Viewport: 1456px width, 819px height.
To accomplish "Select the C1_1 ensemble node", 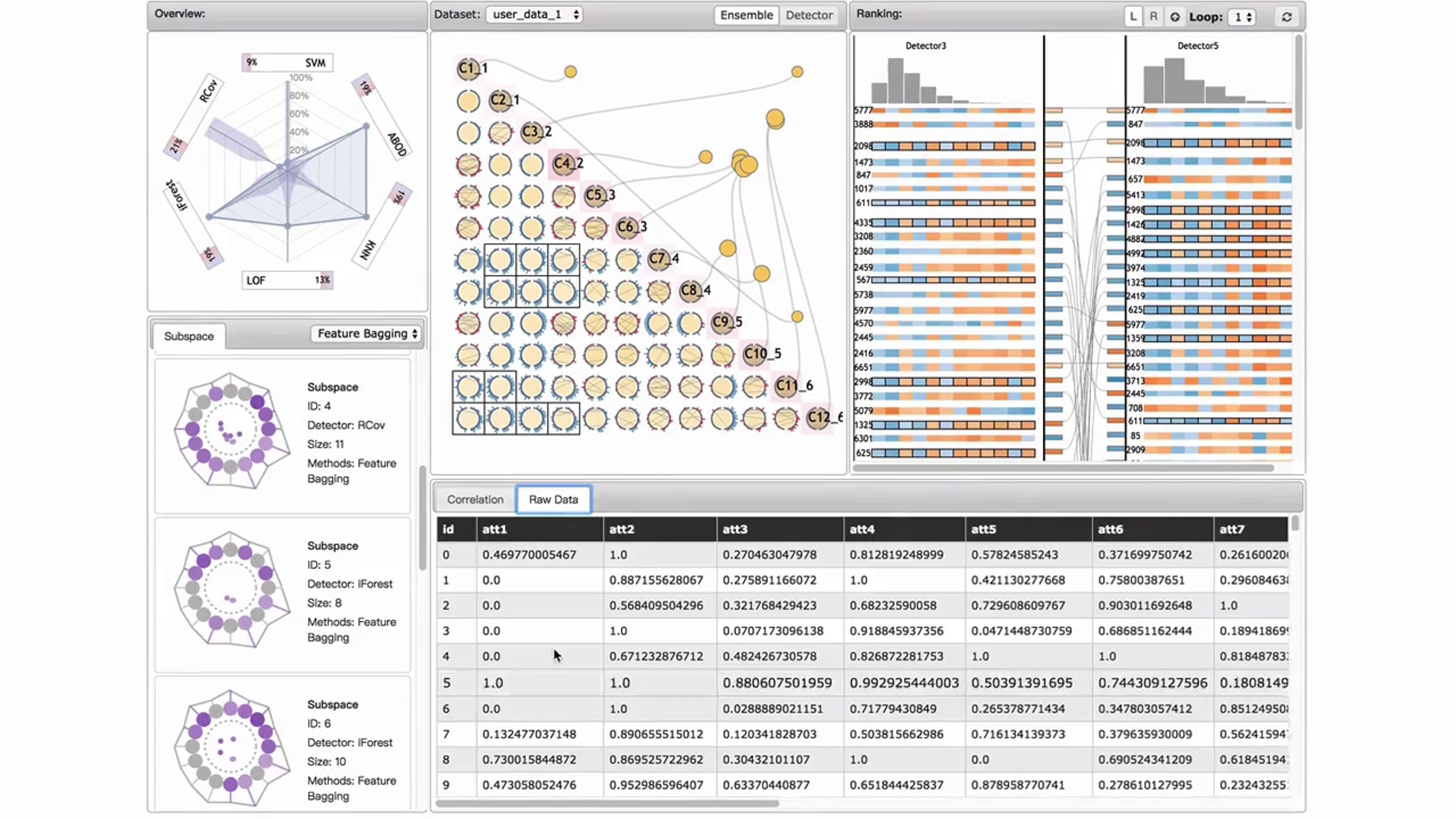I will coord(468,69).
